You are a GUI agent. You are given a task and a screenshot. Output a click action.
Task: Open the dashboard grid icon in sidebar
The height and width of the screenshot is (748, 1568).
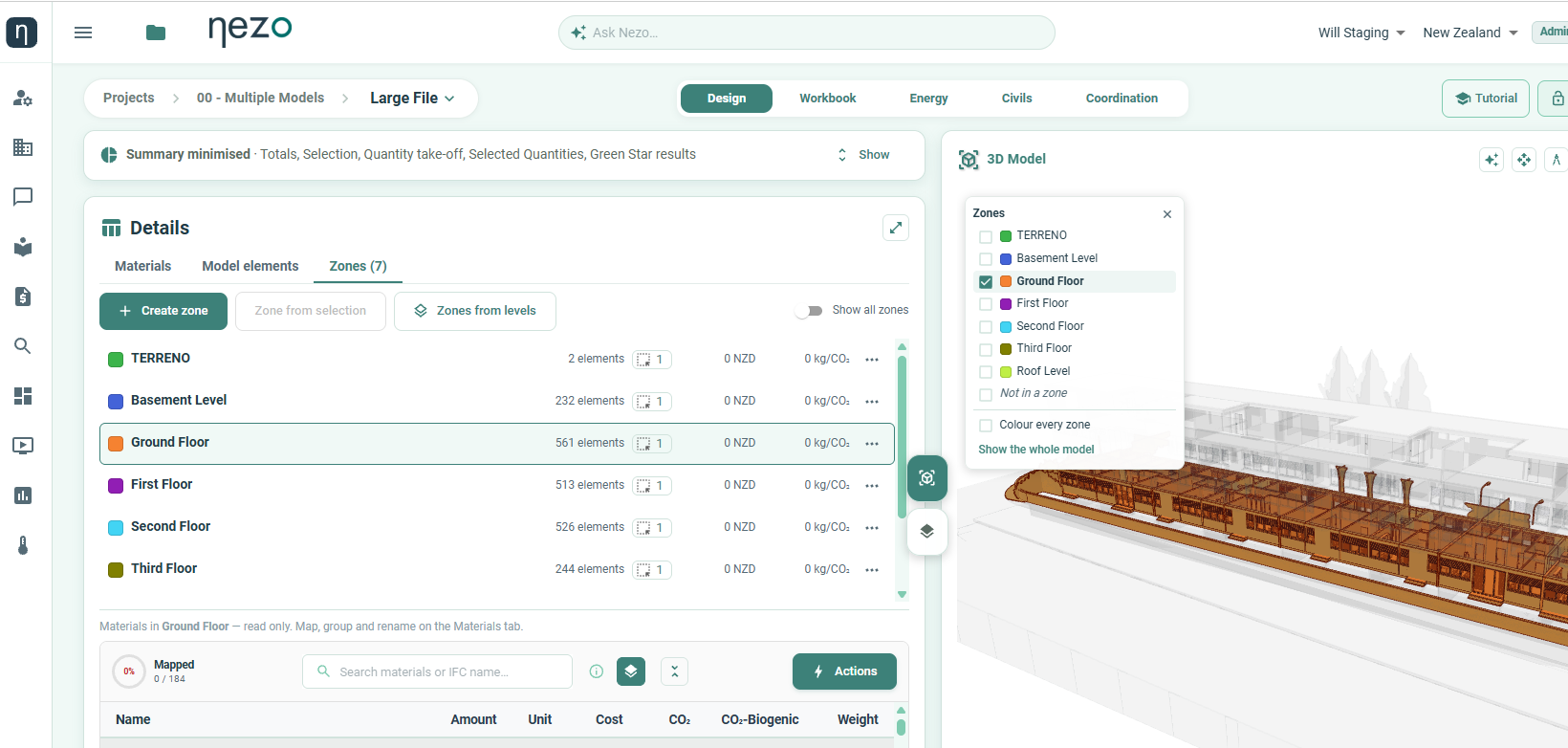point(23,396)
